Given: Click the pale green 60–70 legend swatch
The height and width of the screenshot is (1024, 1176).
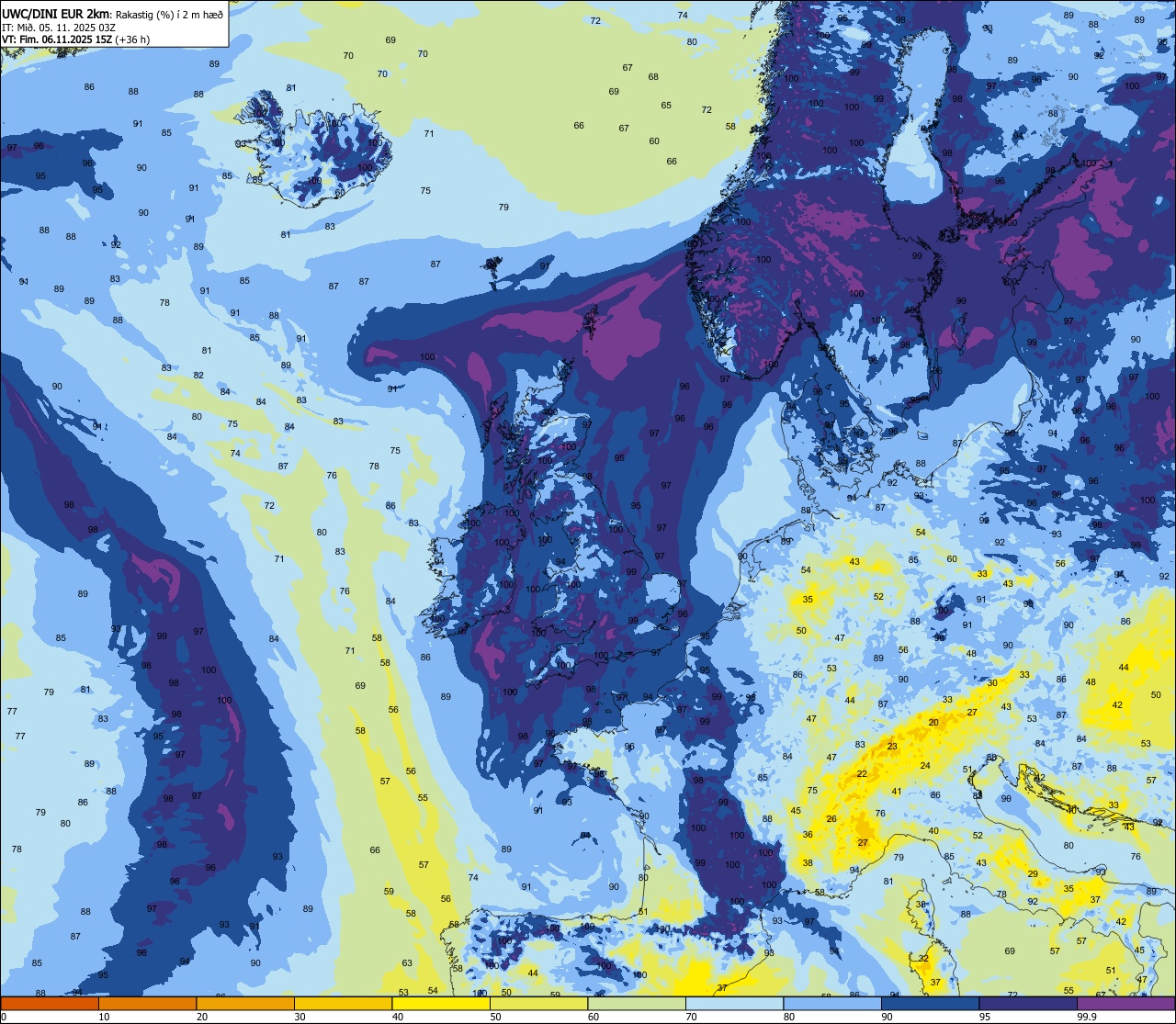Looking at the screenshot, I should point(637,1003).
